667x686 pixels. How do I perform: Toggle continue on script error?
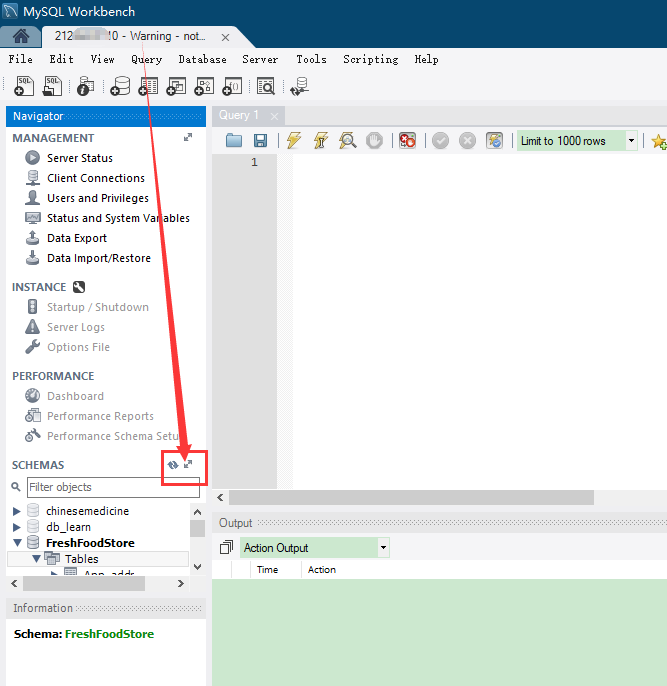[x=407, y=141]
